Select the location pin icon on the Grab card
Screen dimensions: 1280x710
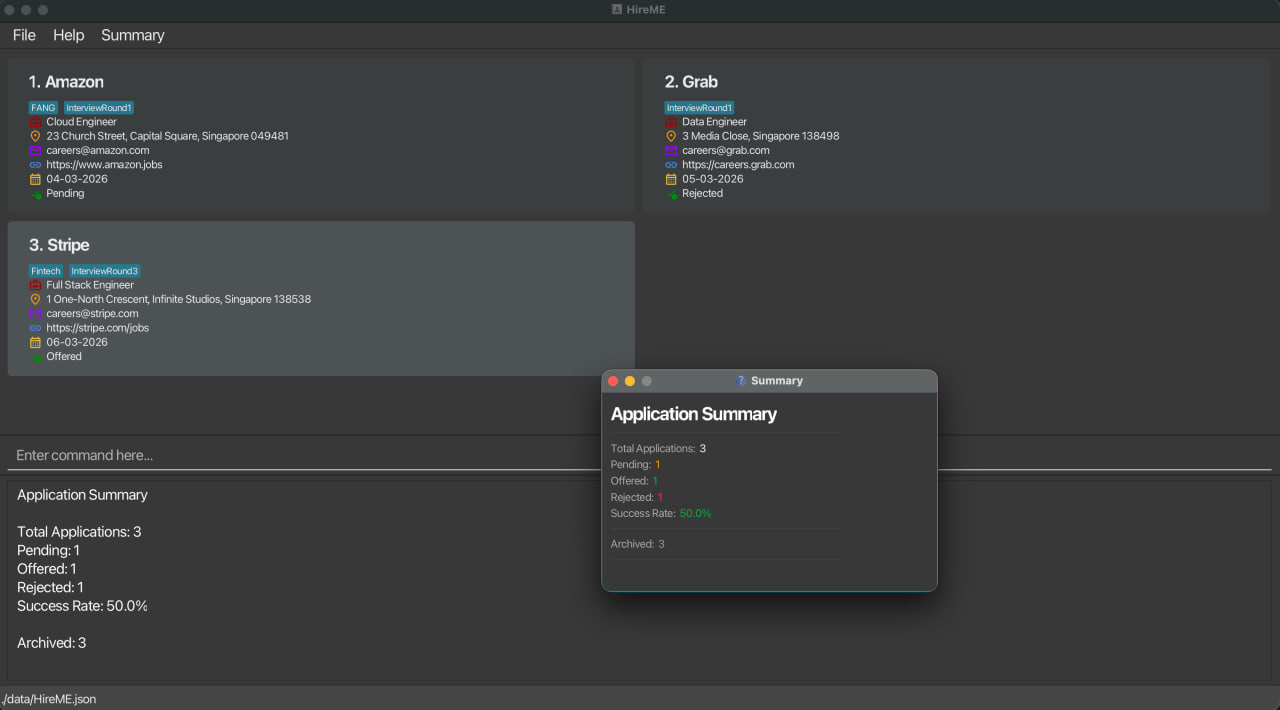[670, 135]
